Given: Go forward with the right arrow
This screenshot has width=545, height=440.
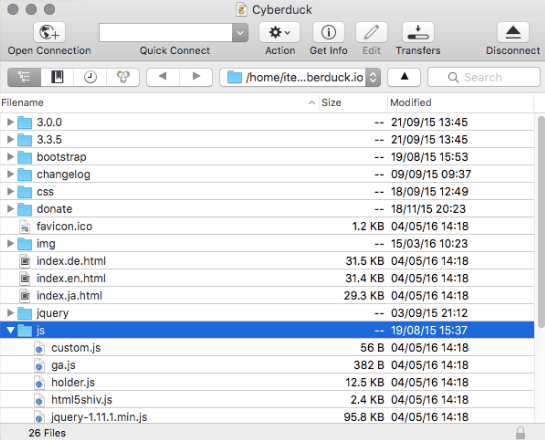Looking at the screenshot, I should coord(196,77).
